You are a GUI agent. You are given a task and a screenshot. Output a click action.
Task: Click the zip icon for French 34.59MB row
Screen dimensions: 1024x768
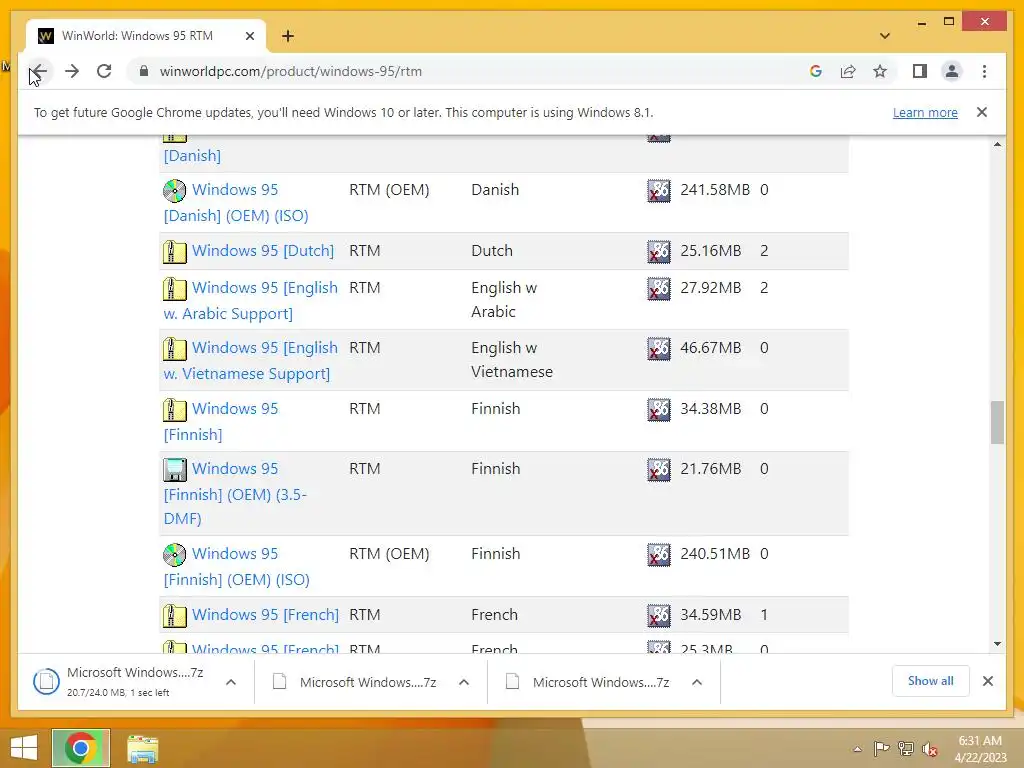click(x=174, y=616)
